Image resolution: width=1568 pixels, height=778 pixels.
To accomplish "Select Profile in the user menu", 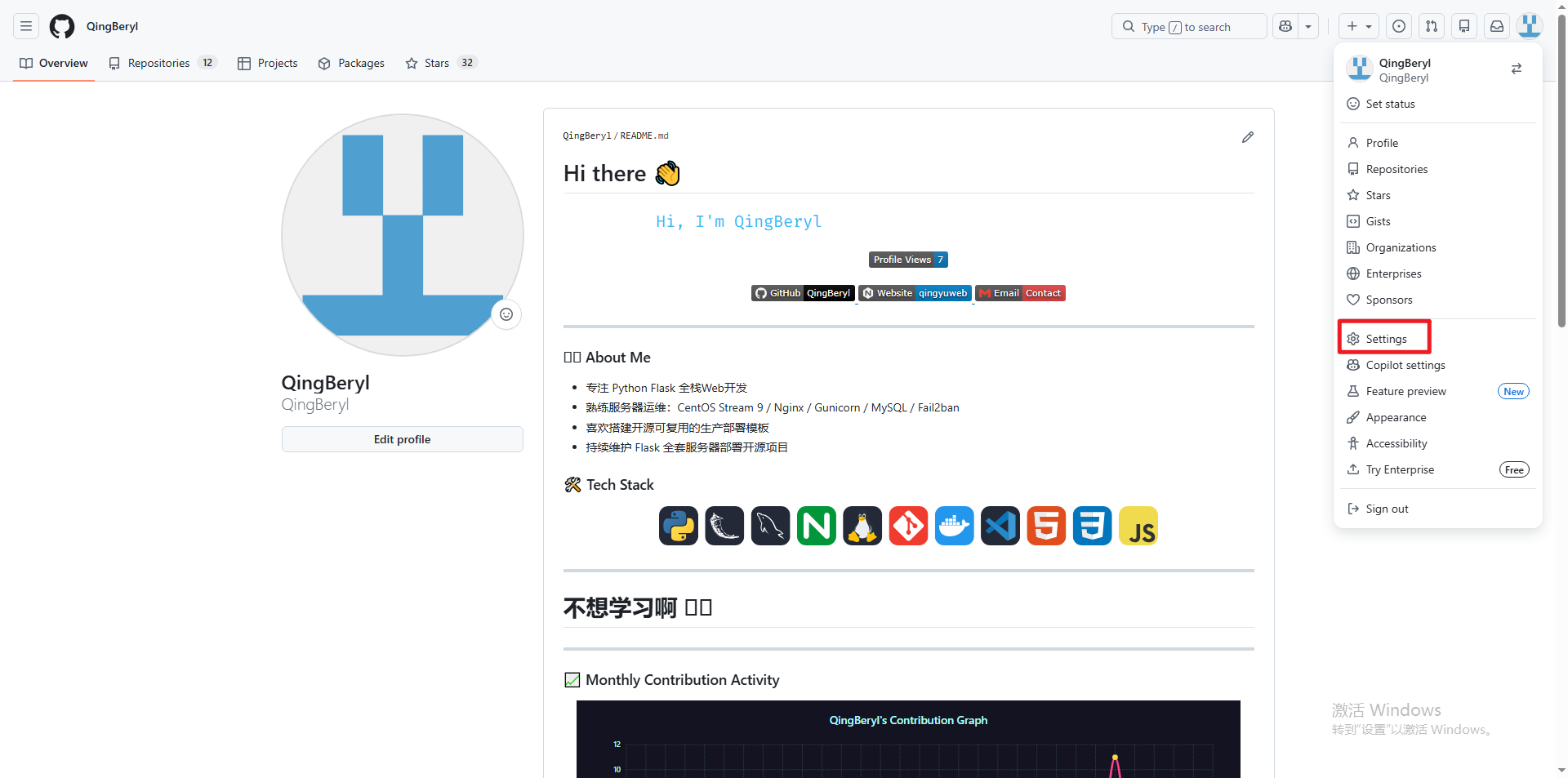I will tap(1438, 143).
